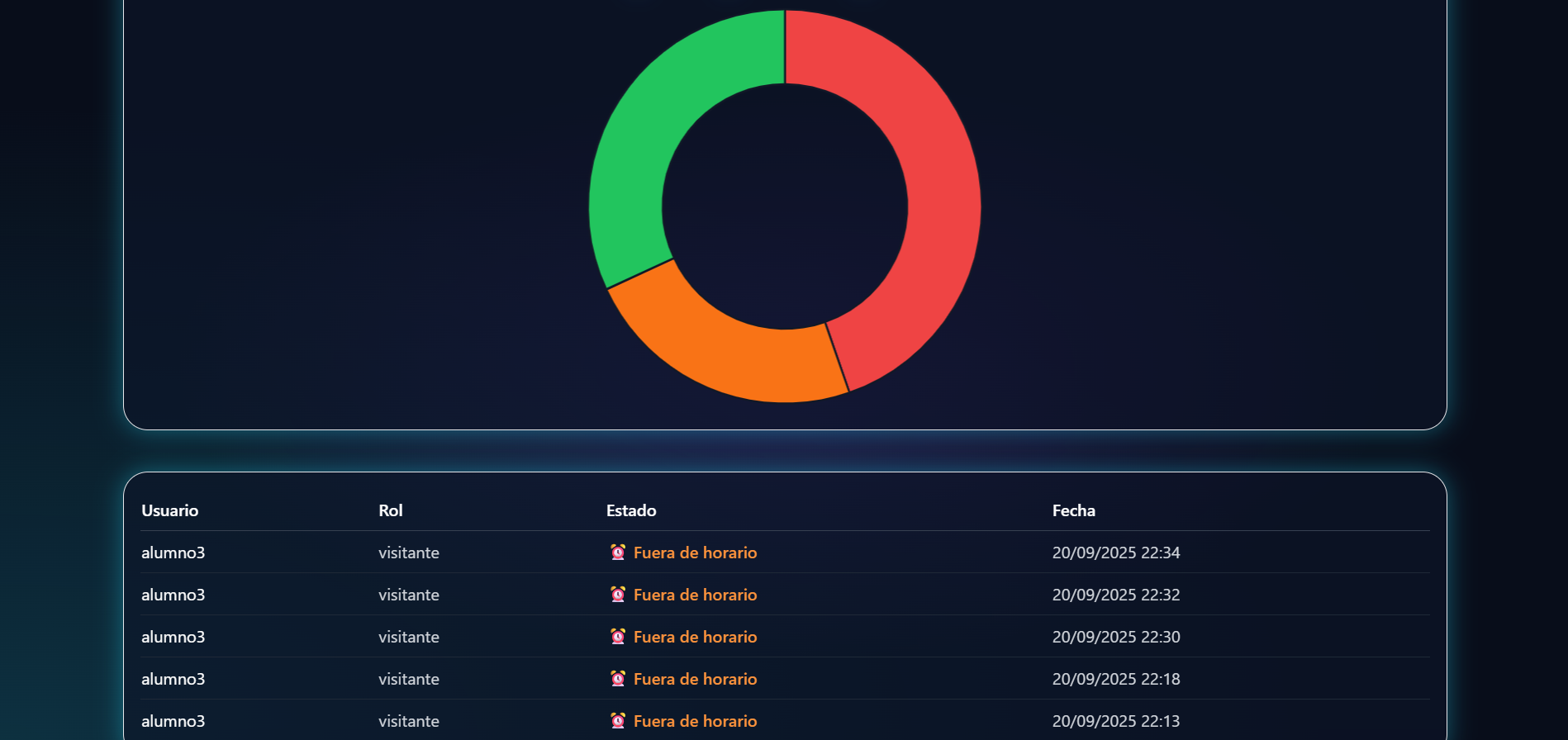Click the alarm clock icon in the 22:34 row
The image size is (1568, 740).
pos(618,553)
